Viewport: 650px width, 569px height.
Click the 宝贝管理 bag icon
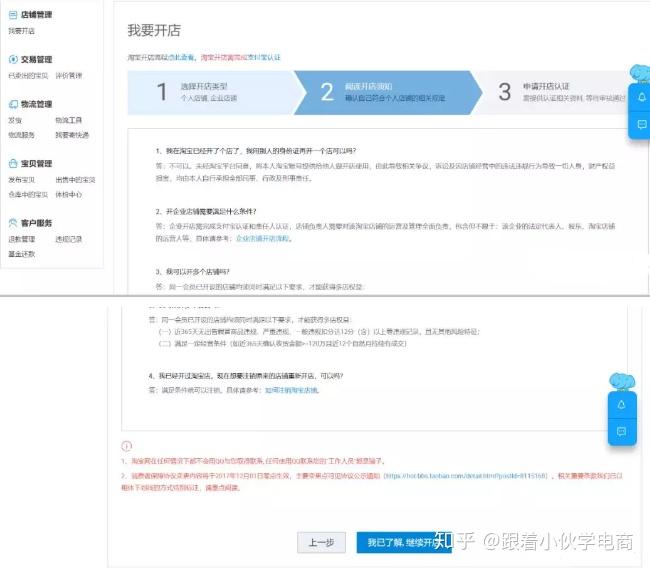click(x=13, y=163)
